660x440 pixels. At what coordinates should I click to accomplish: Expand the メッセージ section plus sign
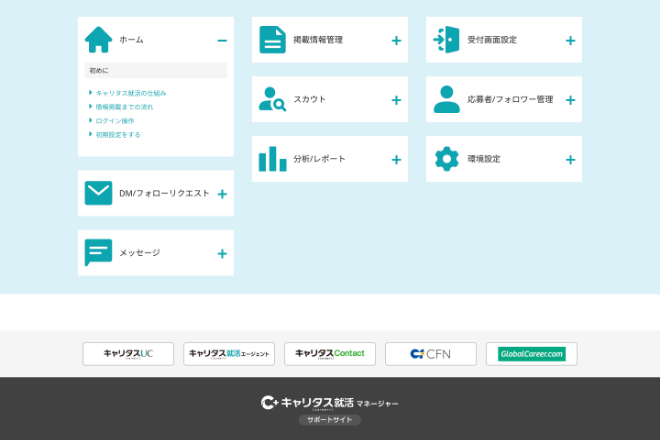(222, 254)
